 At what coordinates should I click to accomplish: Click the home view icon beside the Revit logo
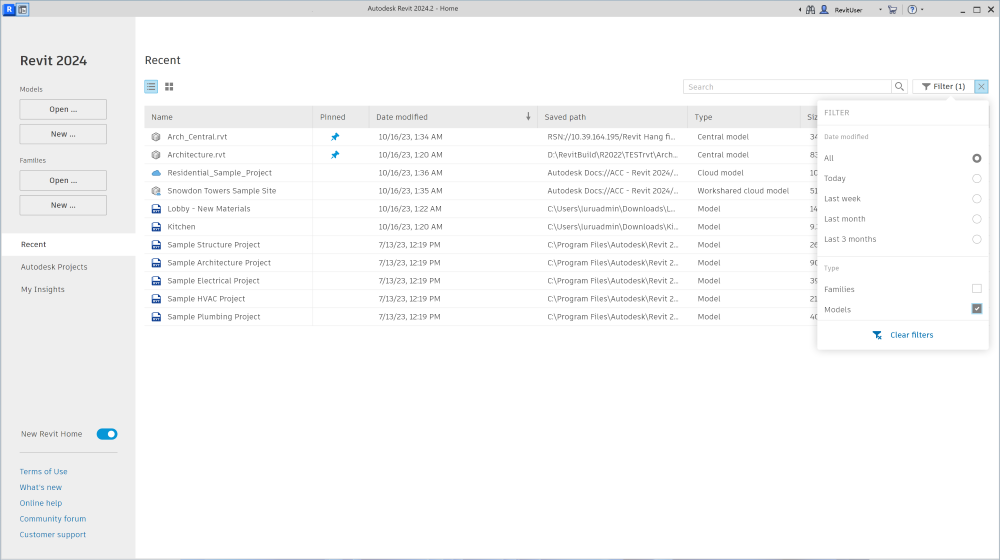[x=23, y=10]
